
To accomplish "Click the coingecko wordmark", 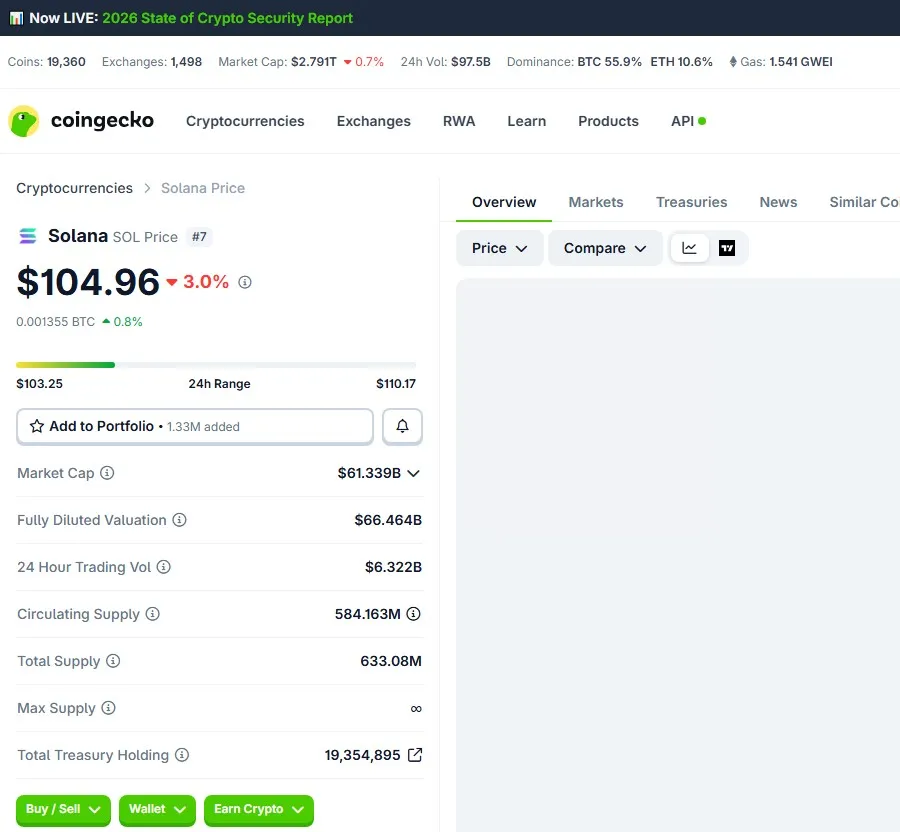I will click(102, 120).
